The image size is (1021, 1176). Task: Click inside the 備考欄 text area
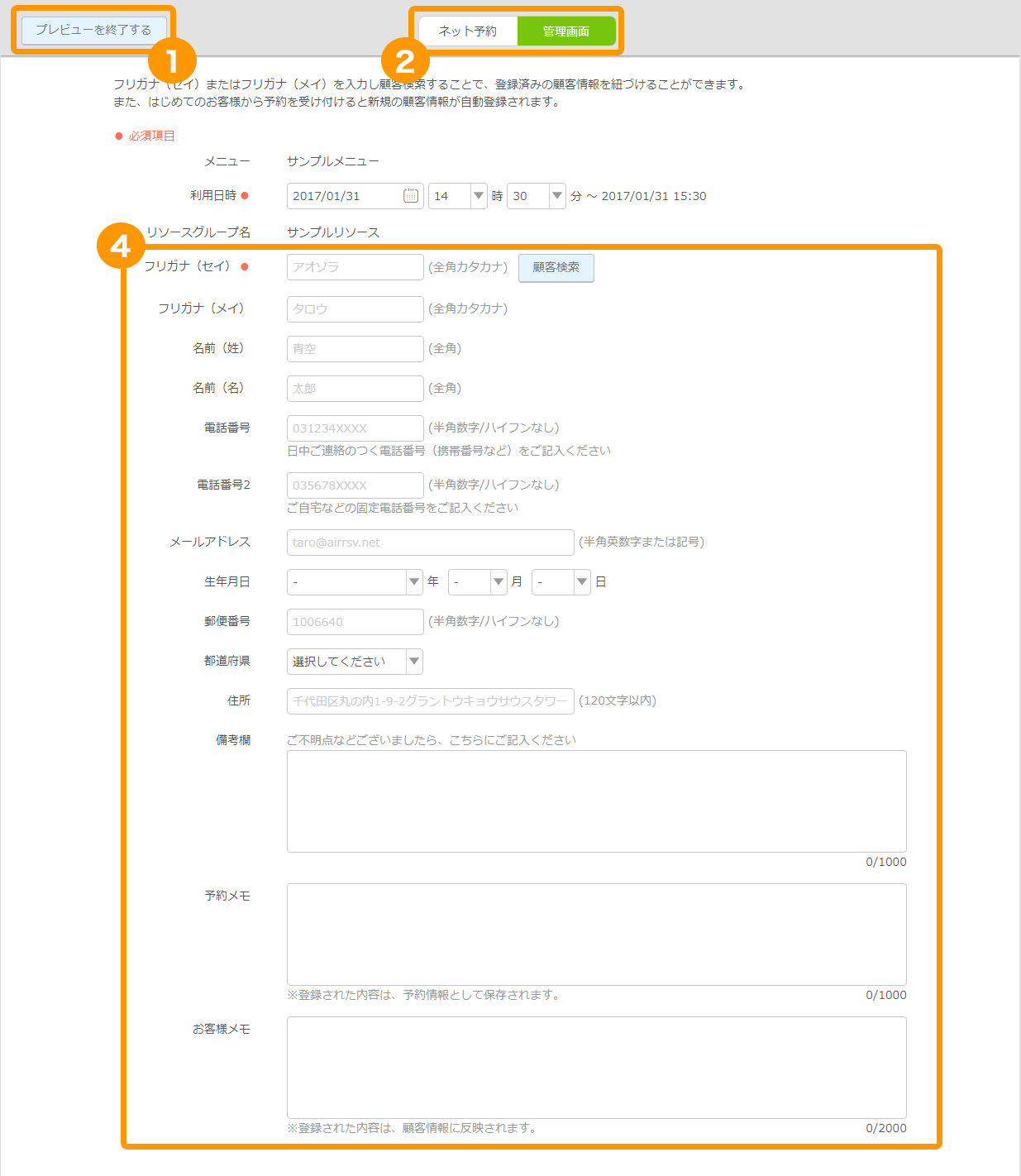click(x=597, y=801)
